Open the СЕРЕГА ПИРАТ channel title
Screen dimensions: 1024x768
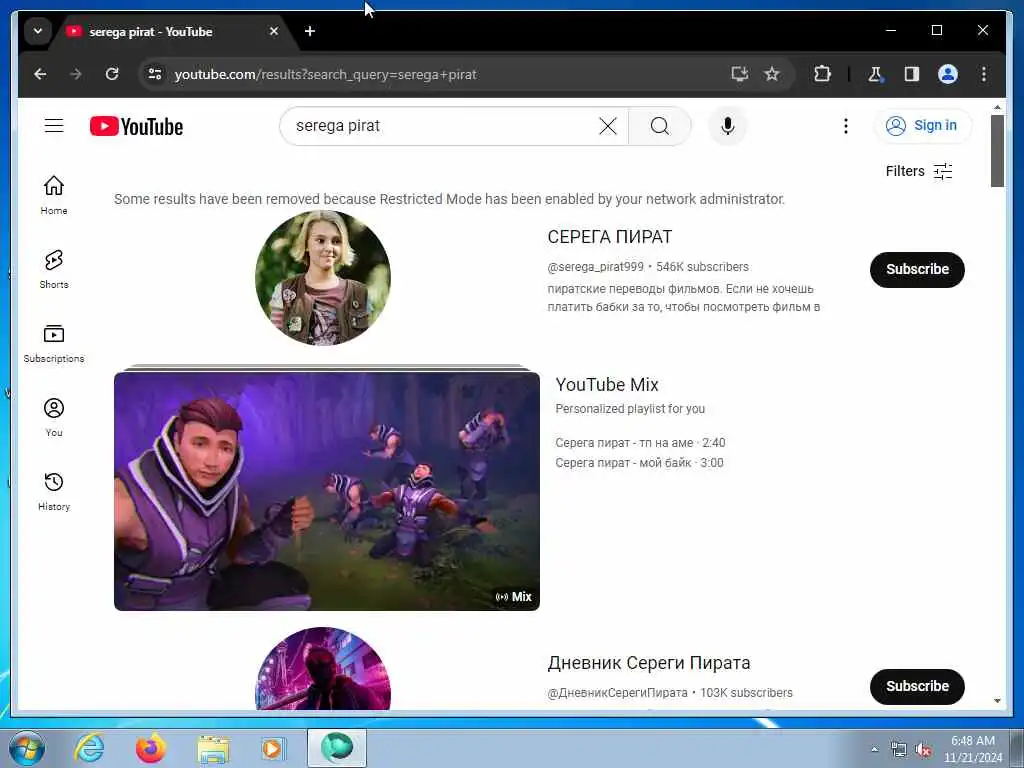(x=609, y=236)
